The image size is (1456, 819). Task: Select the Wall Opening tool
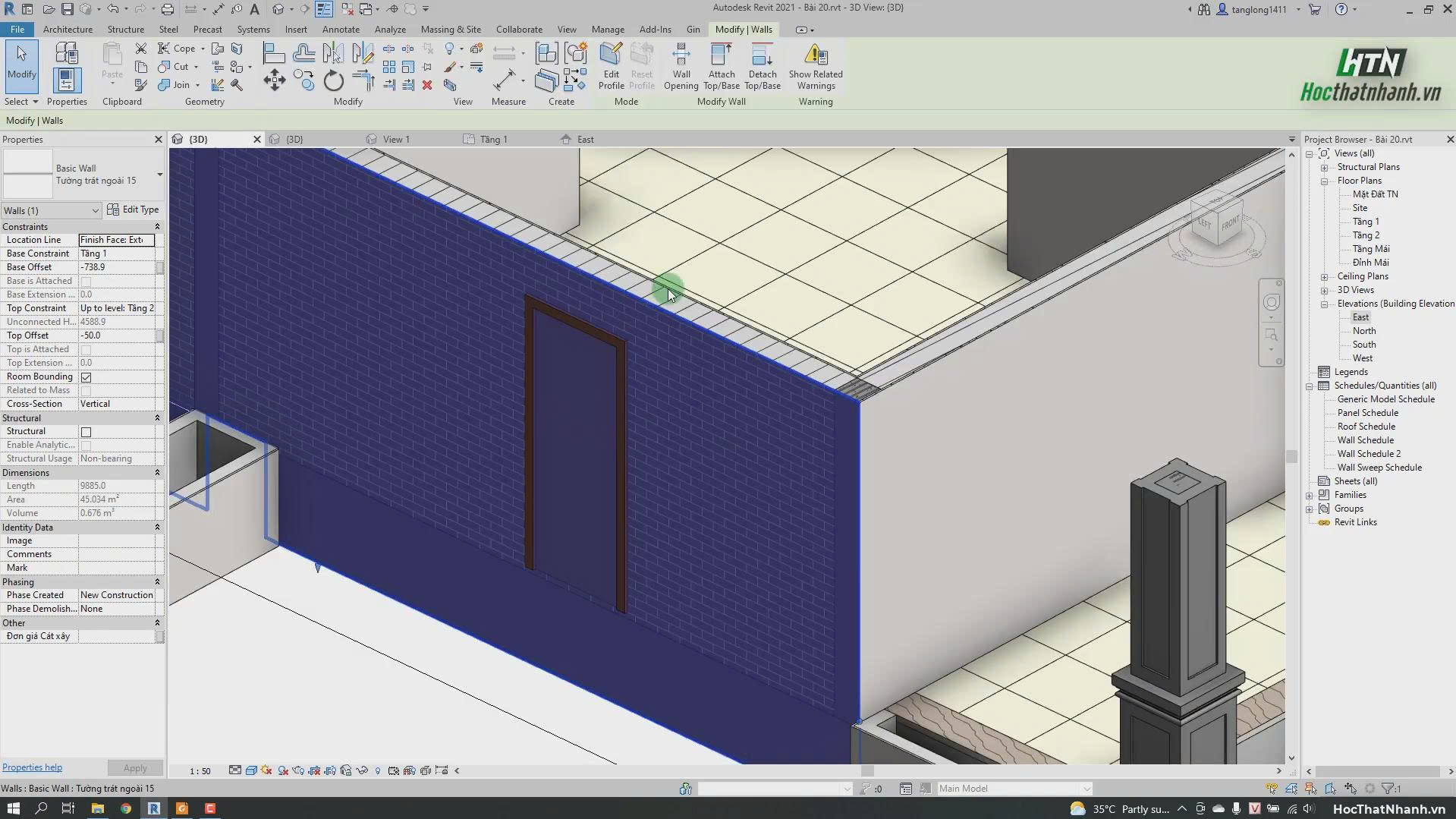(681, 66)
